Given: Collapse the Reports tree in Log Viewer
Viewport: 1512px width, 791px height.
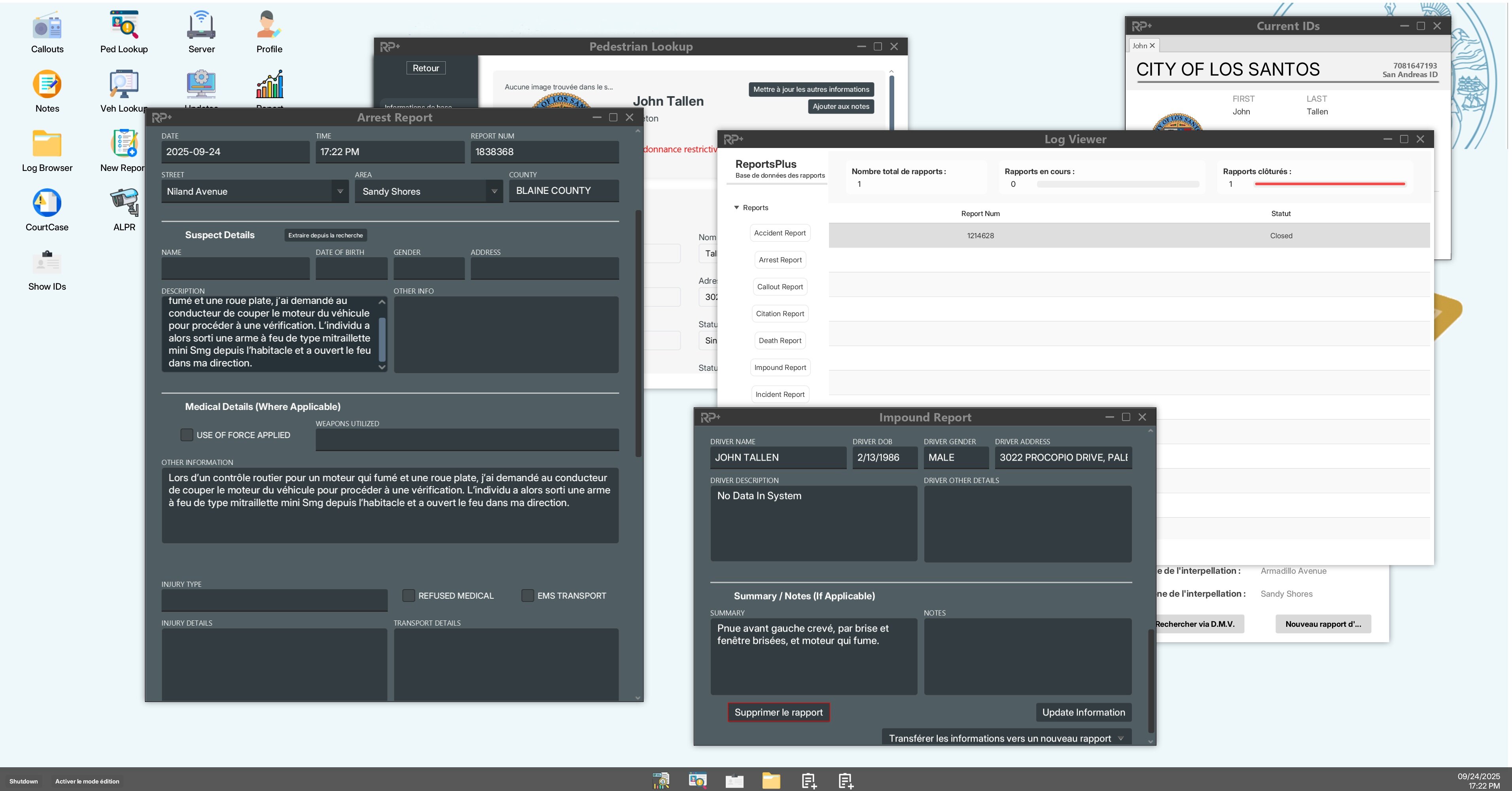Looking at the screenshot, I should 737,207.
